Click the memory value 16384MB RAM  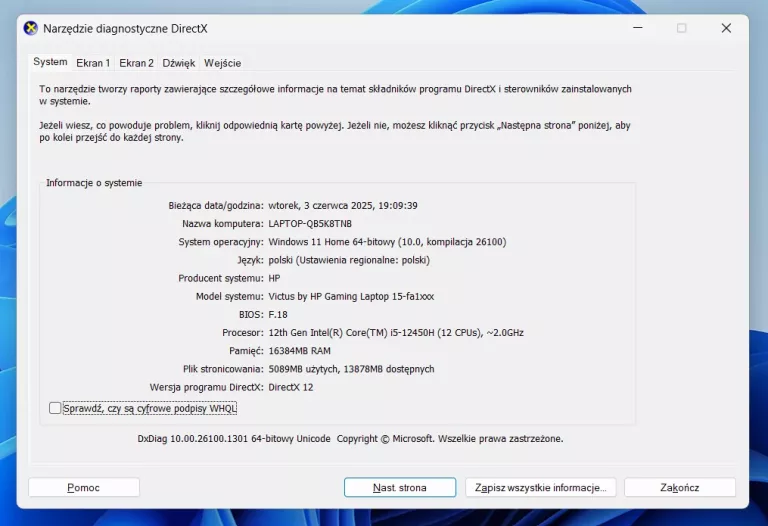300,351
